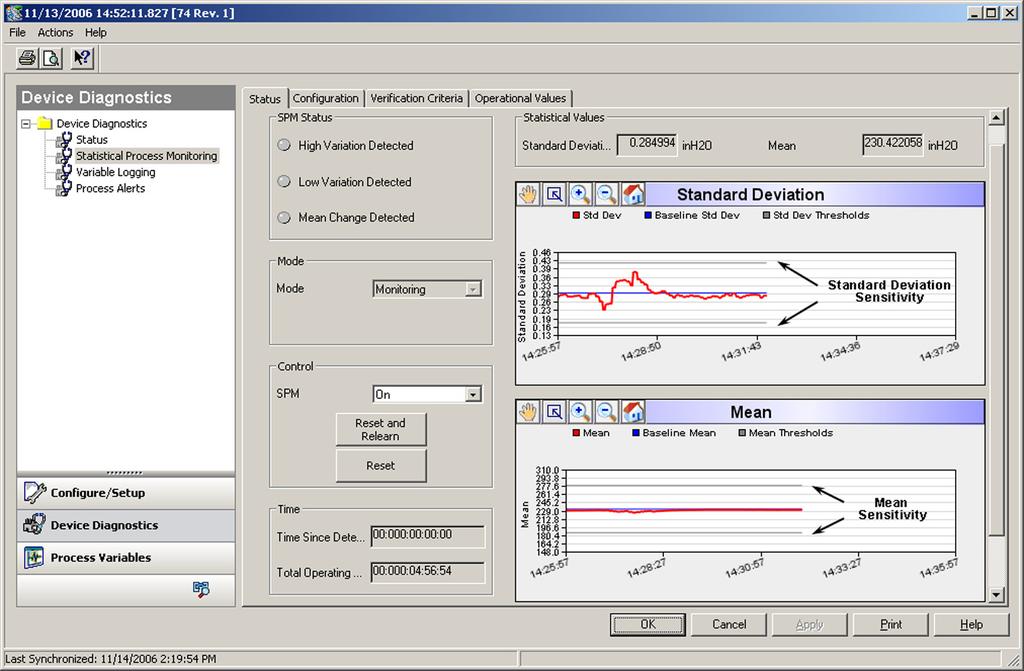Click the Device Diagnostics folder icon
1024x671 pixels.
tap(44, 123)
